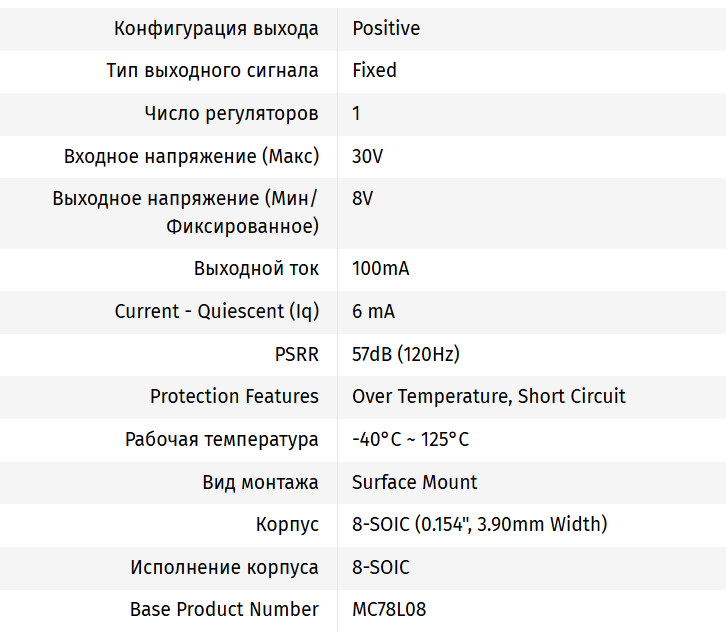
Task: Click the 'Входное напряжение (Макс)' label
Action: coord(191,156)
